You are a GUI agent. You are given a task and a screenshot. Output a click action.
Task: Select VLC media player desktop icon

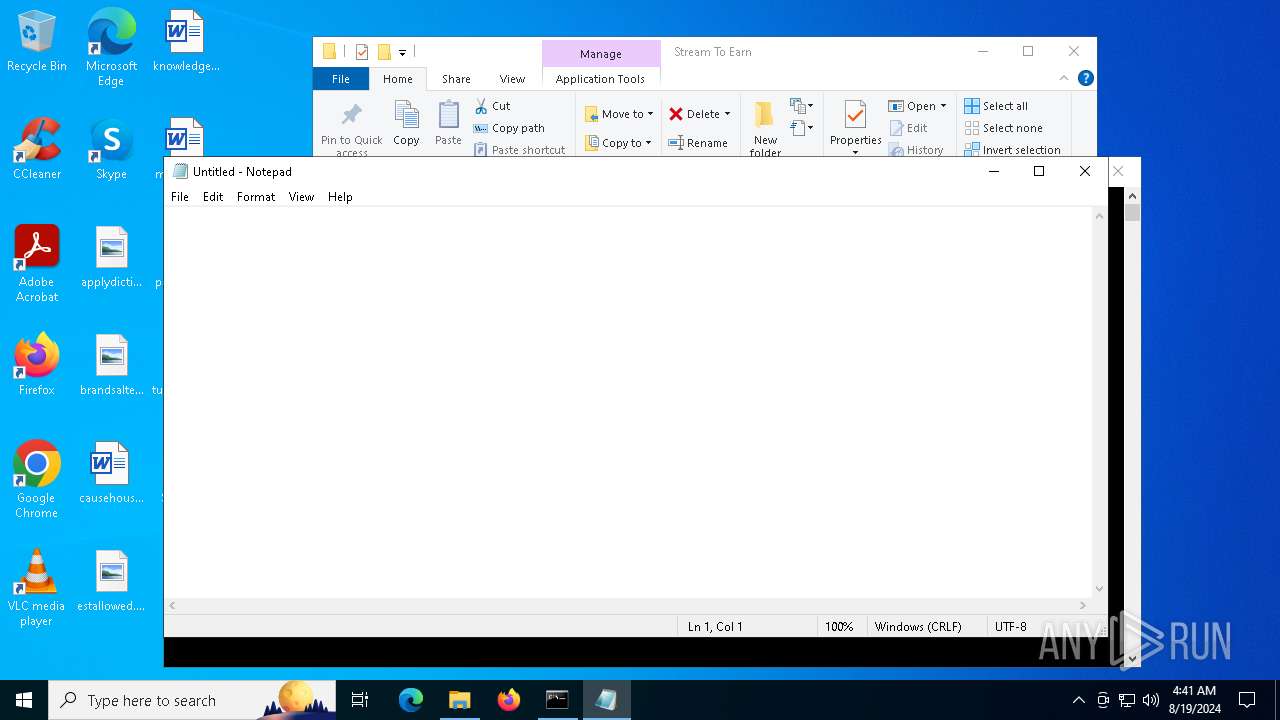pyautogui.click(x=37, y=588)
